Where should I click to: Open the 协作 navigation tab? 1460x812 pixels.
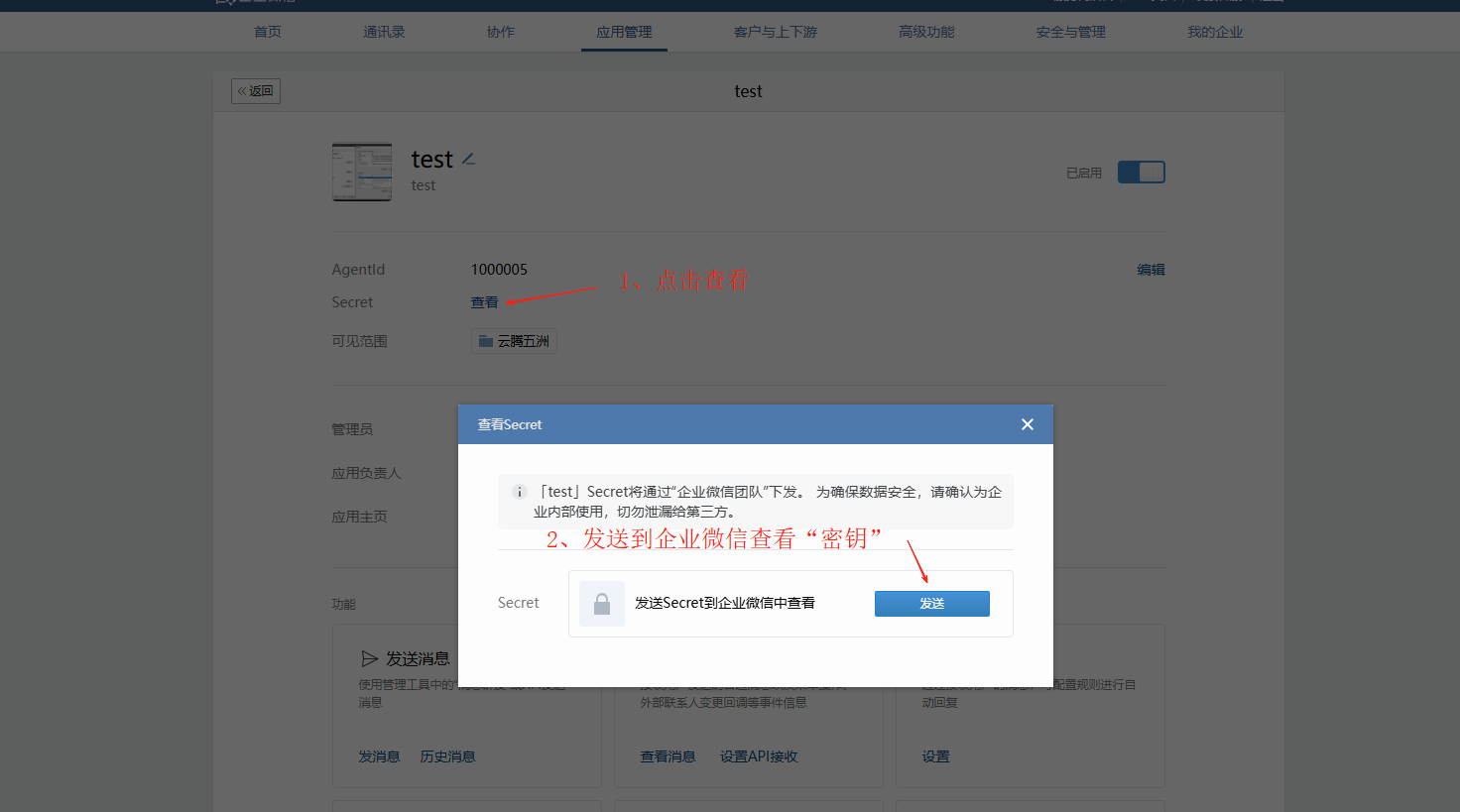(501, 32)
